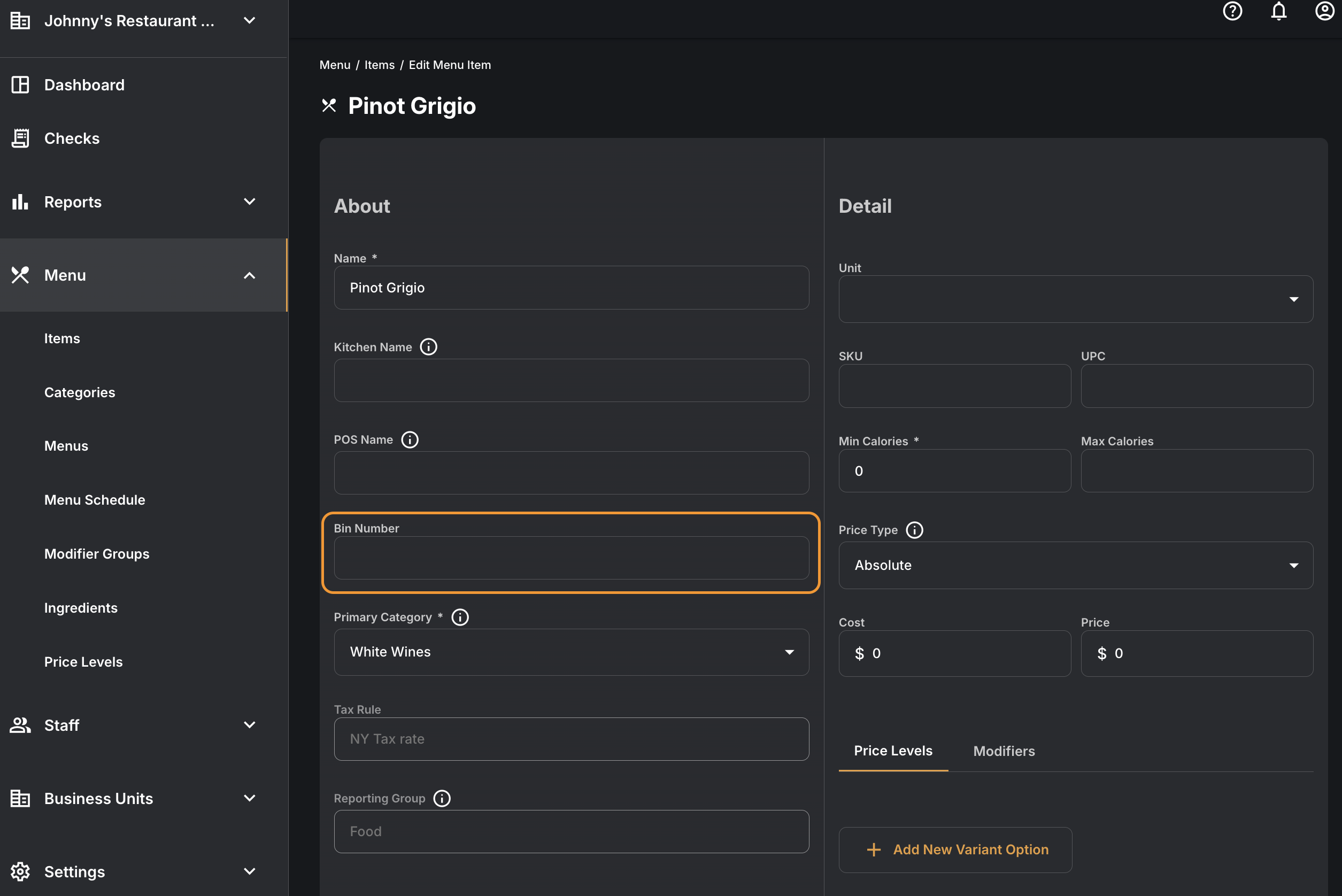Screen dimensions: 1342x896
Task: Focus the Bin Number input field
Action: pos(572,558)
